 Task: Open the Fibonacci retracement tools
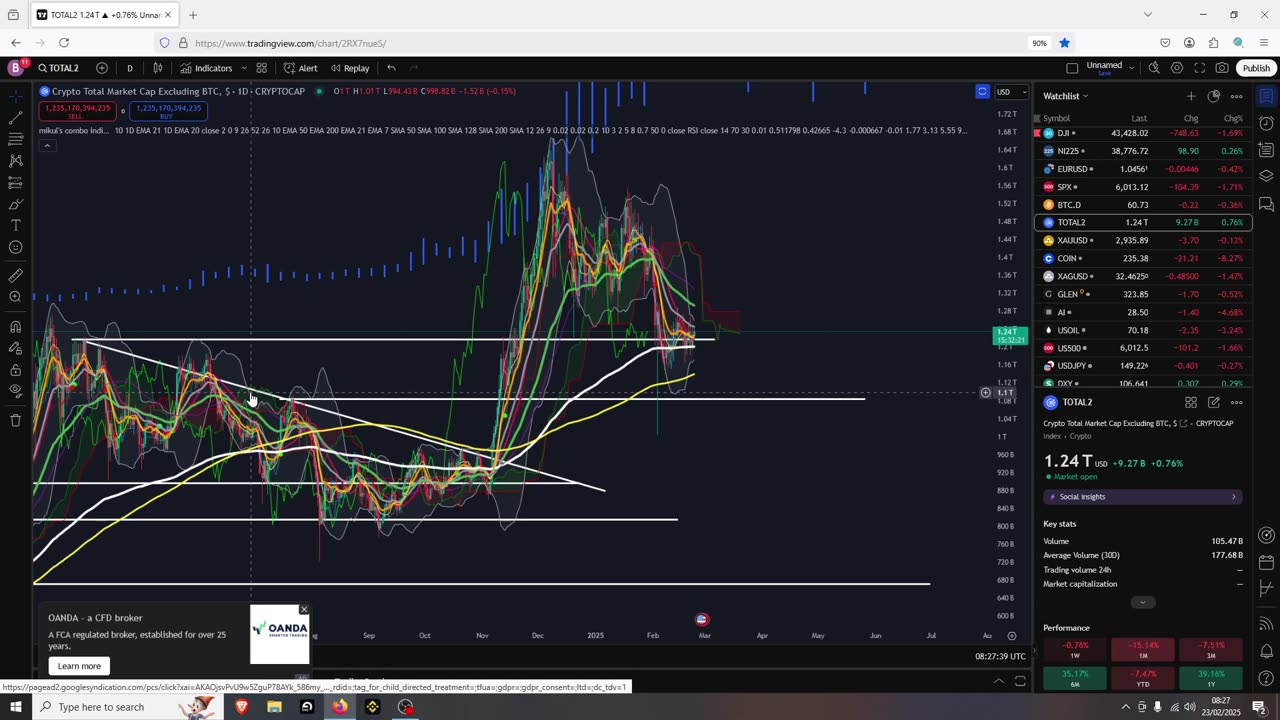15,139
